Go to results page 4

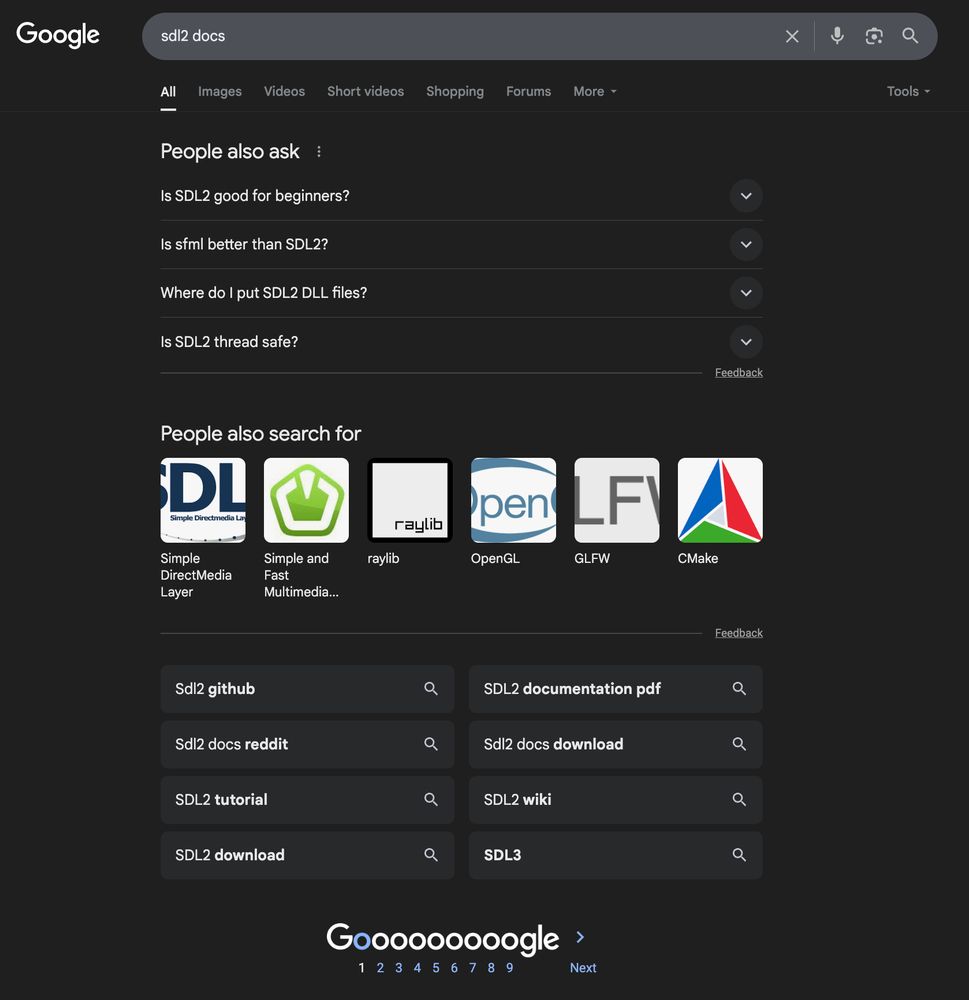pyautogui.click(x=417, y=967)
